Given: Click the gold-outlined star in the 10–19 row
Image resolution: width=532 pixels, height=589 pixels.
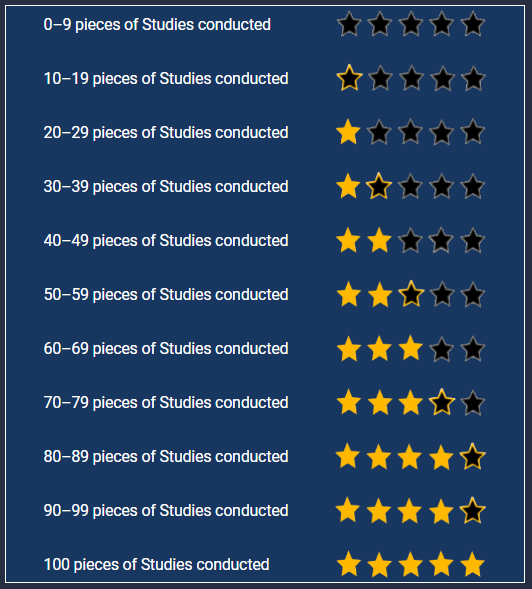Looking at the screenshot, I should click(x=349, y=78).
